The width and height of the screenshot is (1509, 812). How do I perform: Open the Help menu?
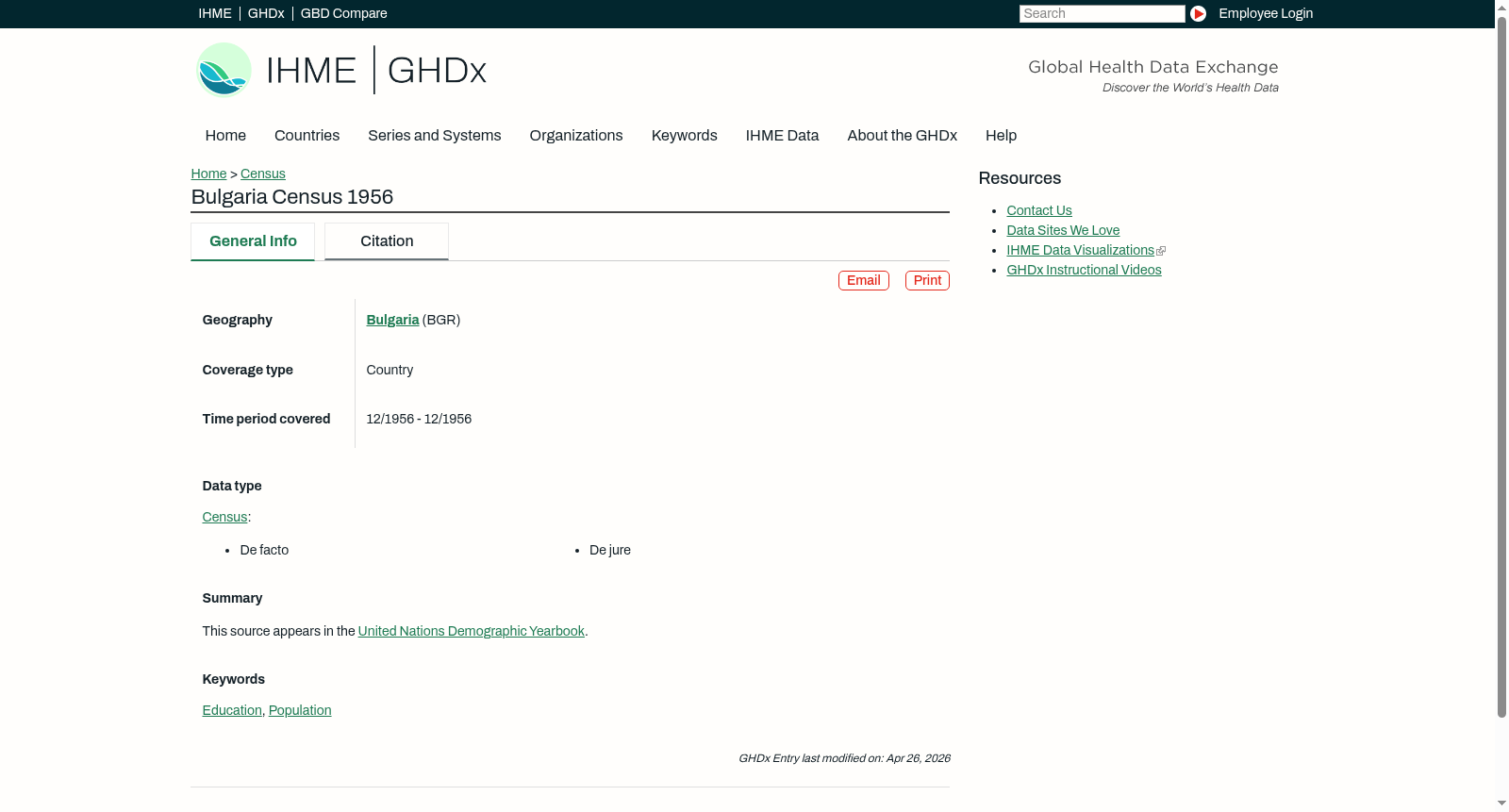point(1001,136)
